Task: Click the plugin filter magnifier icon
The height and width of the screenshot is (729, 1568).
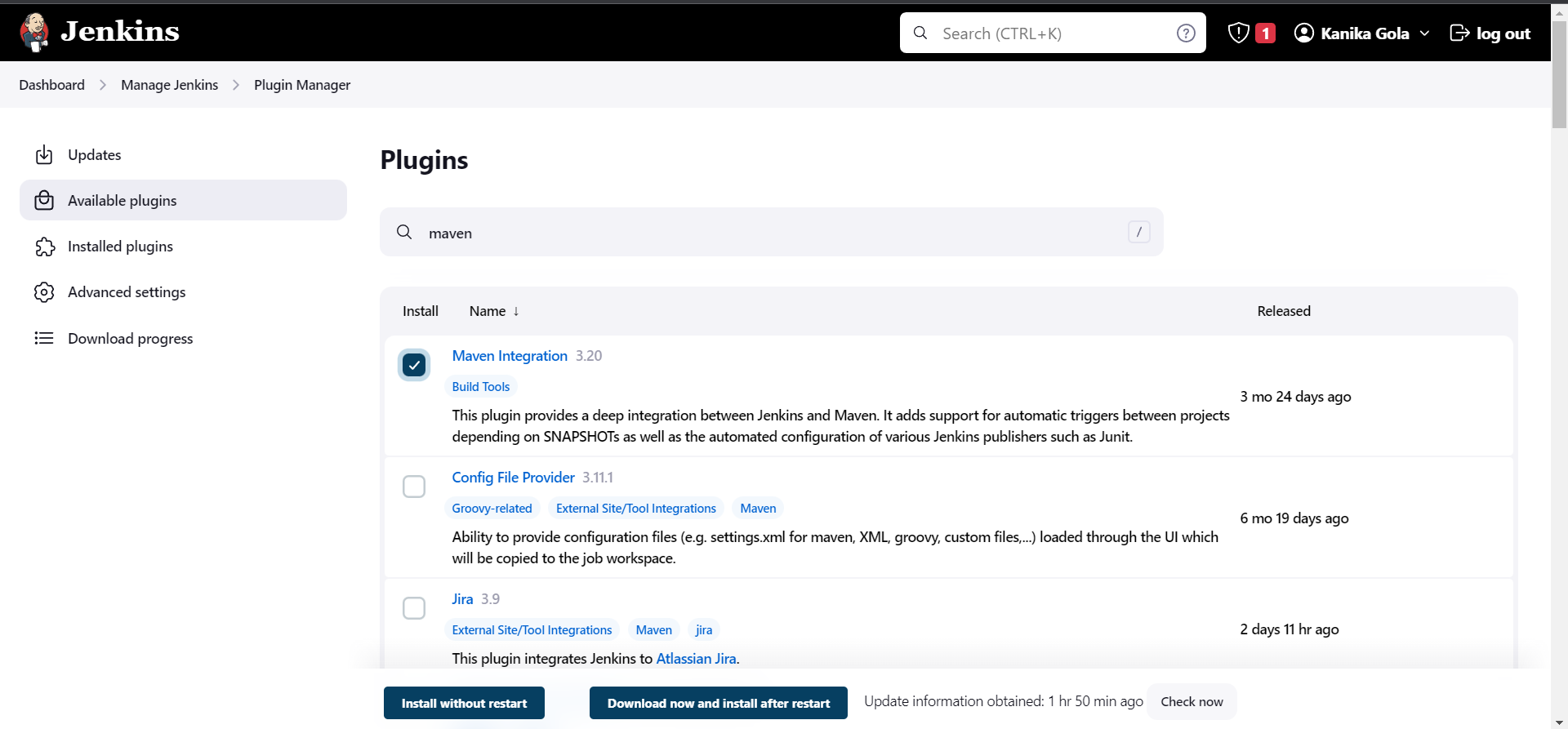Action: [404, 232]
